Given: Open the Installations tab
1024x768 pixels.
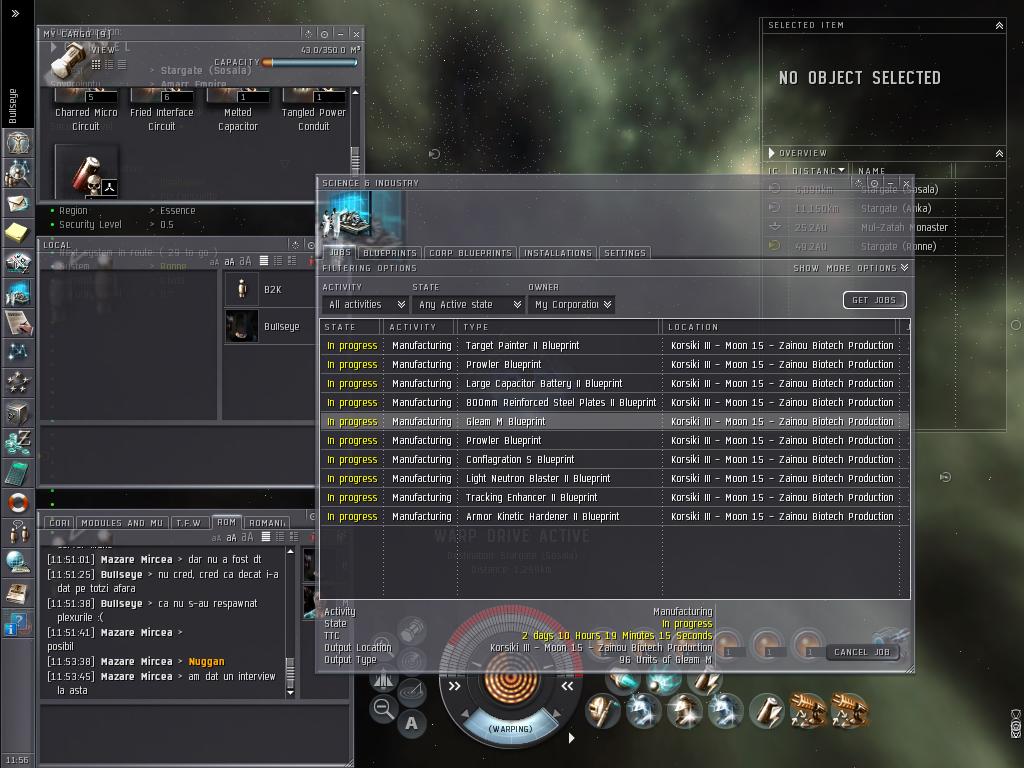Looking at the screenshot, I should click(x=558, y=253).
